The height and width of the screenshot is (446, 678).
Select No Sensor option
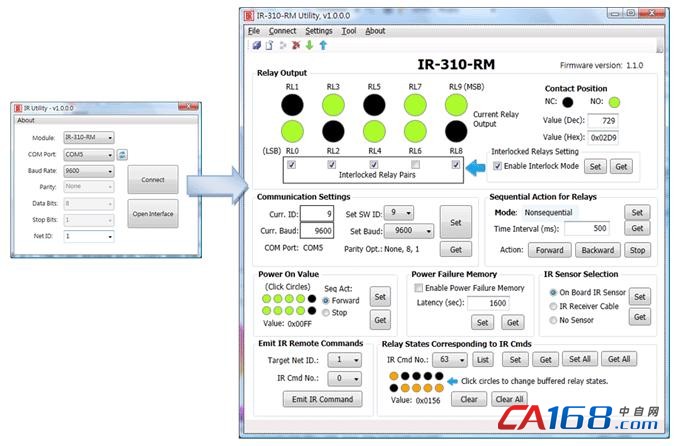point(553,320)
